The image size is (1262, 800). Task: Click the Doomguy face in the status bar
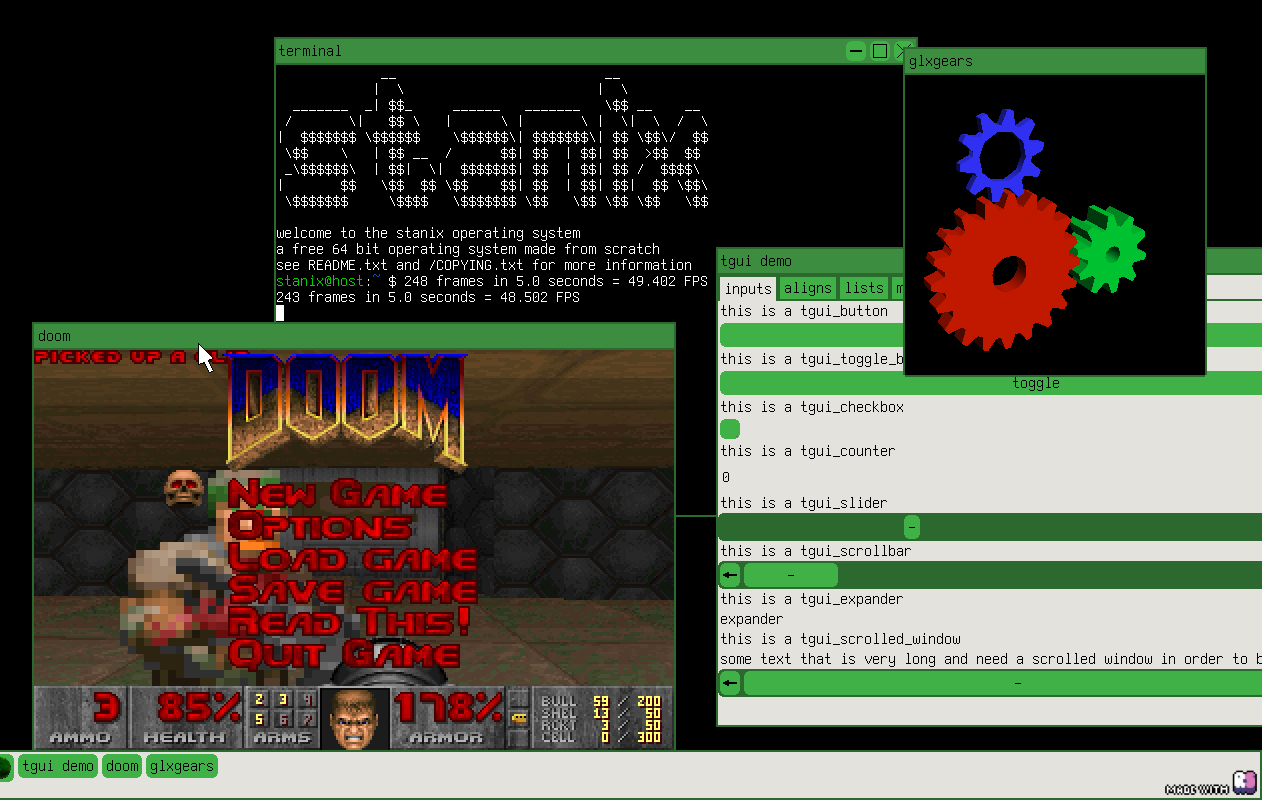[x=355, y=718]
